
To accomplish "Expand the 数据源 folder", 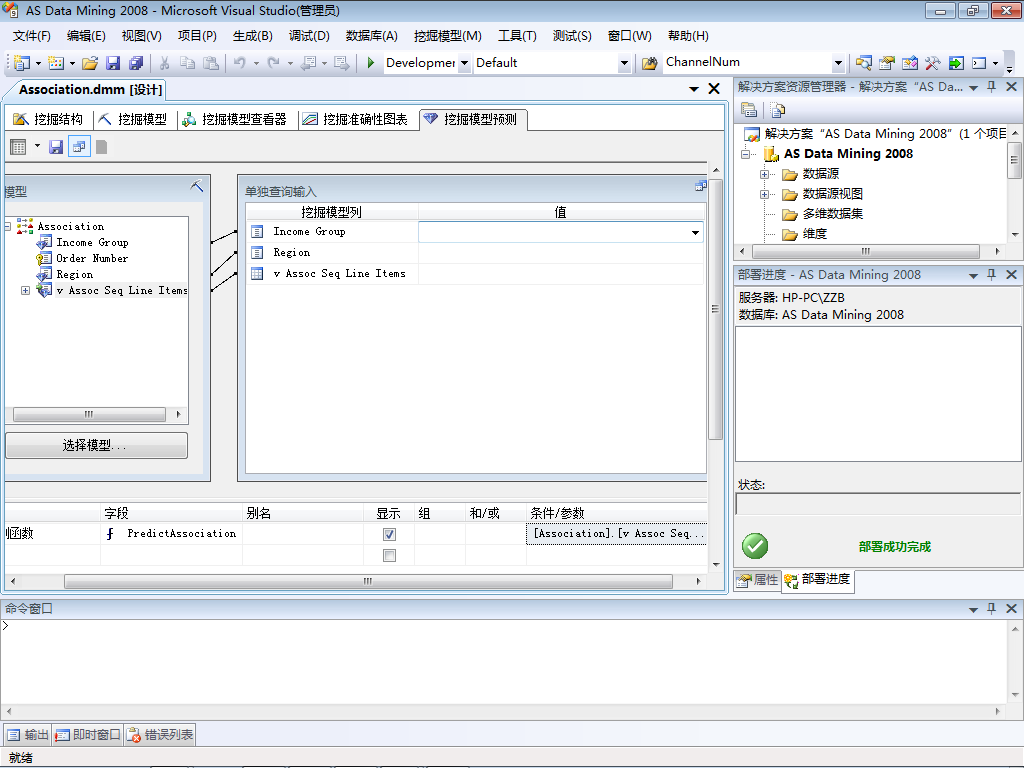I will coord(764,174).
